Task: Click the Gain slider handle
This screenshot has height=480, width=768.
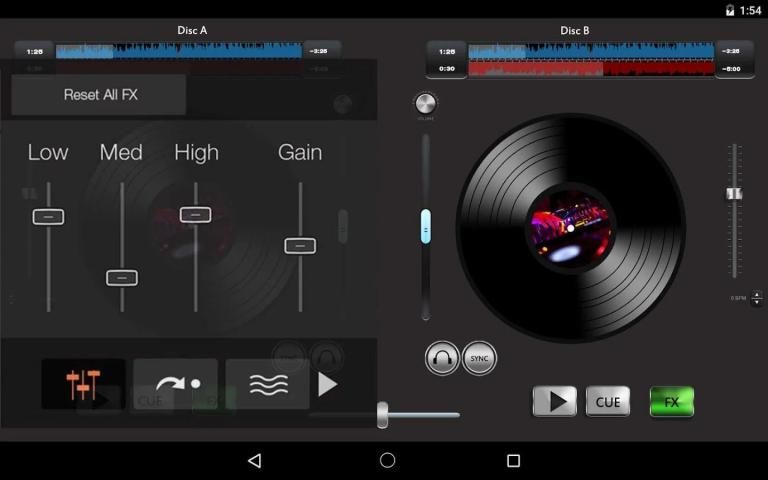Action: pos(300,245)
